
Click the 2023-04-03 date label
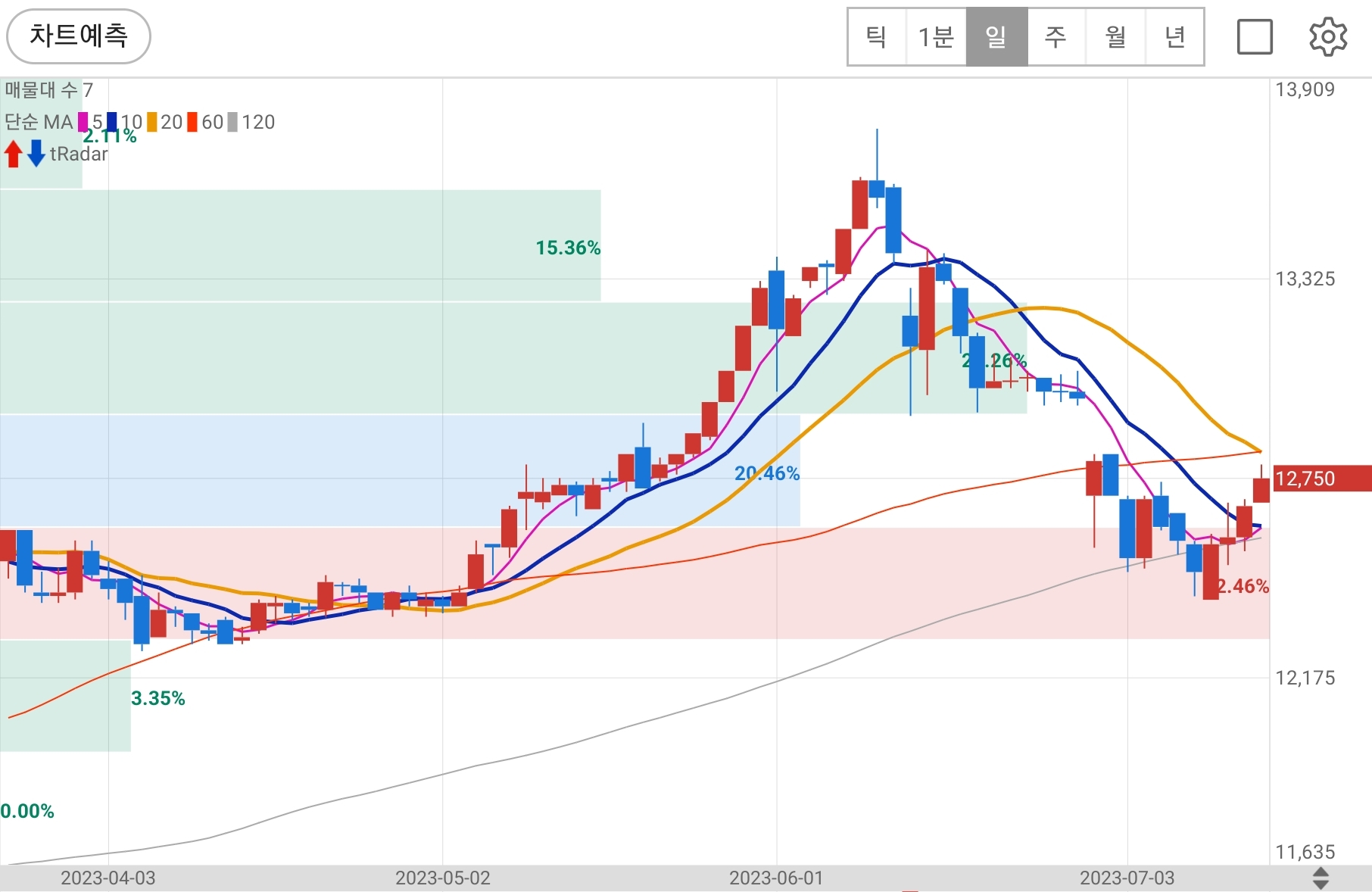point(108,878)
